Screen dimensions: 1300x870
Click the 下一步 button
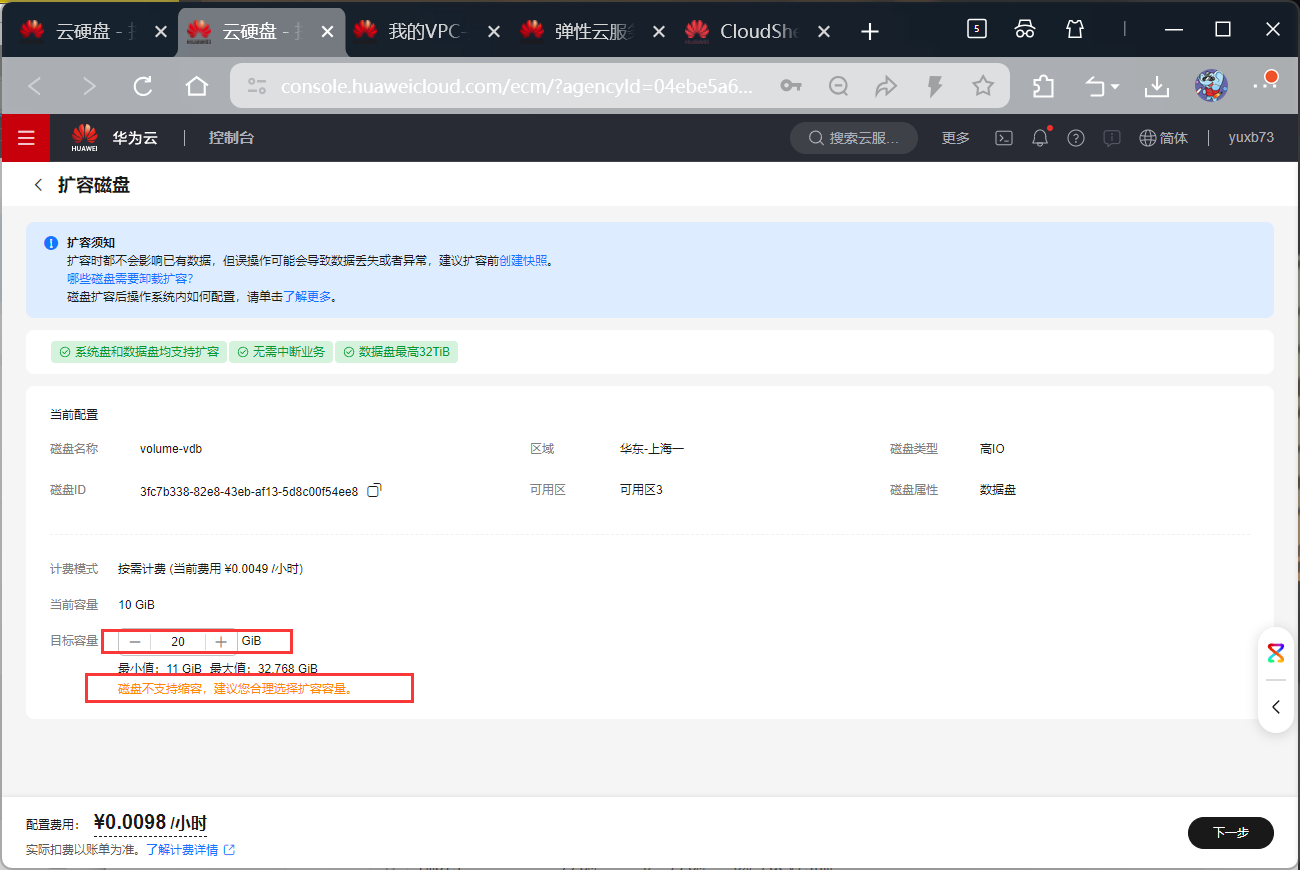[1230, 832]
